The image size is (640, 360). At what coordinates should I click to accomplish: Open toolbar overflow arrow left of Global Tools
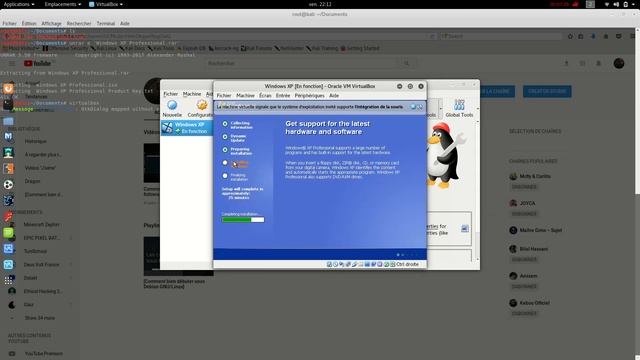click(440, 109)
